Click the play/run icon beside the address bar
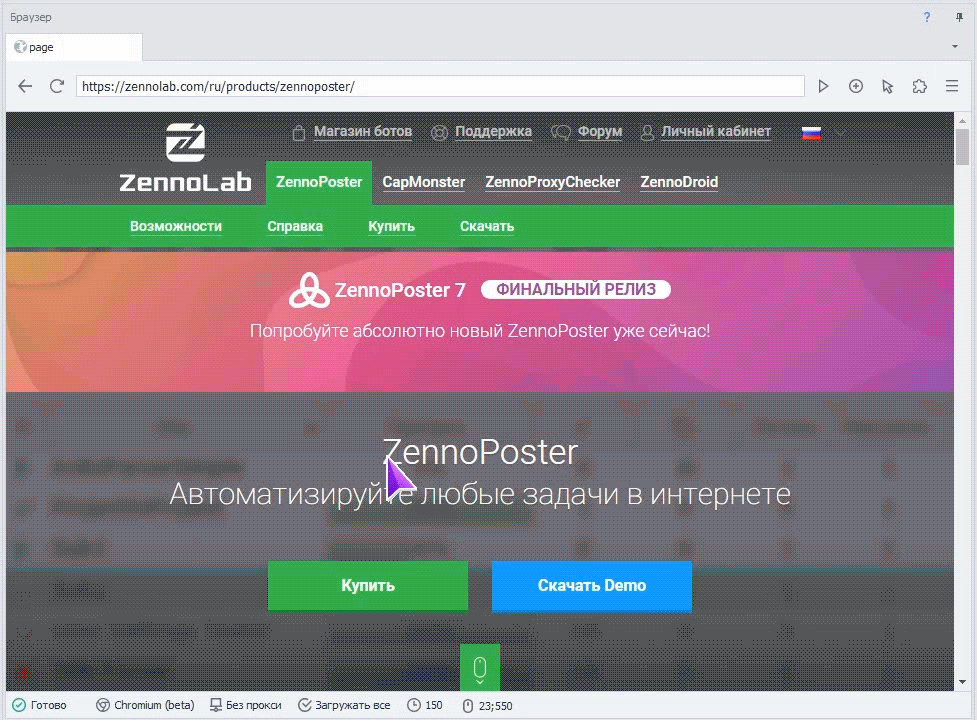The height and width of the screenshot is (720, 977). pyautogui.click(x=823, y=86)
